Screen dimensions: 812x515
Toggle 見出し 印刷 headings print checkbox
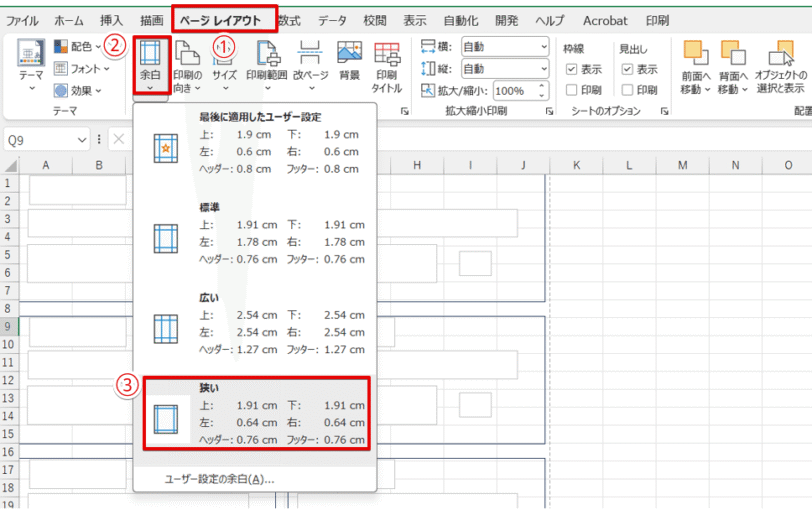tap(627, 90)
